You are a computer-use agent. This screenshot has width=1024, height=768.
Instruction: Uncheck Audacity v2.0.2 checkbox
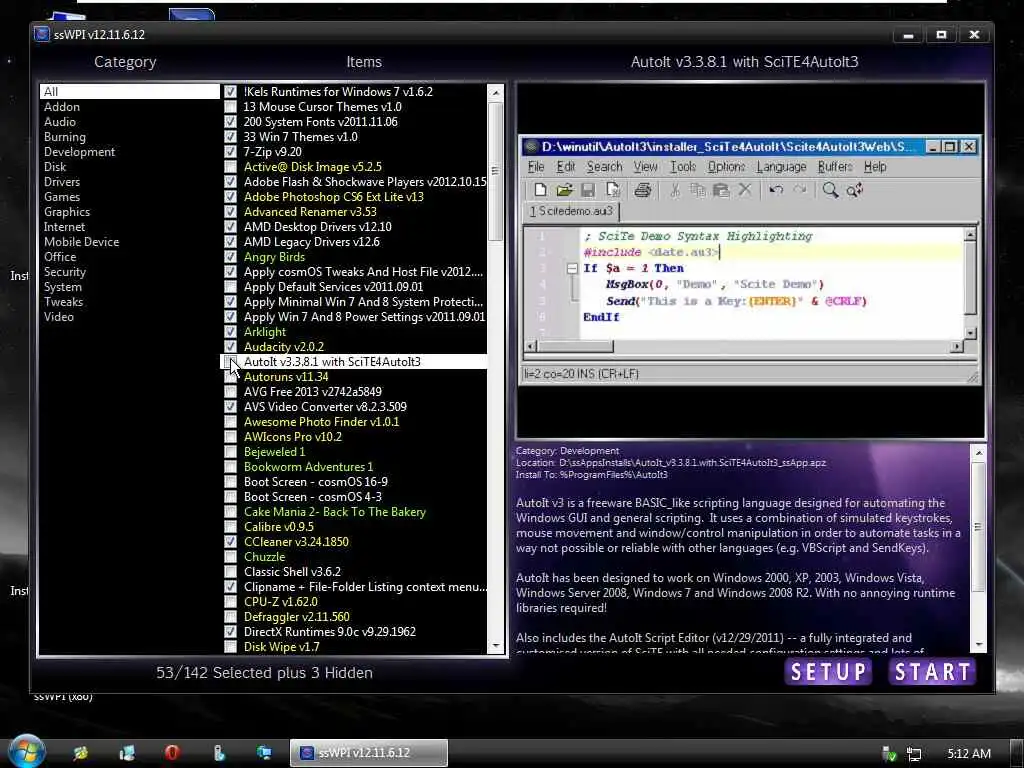point(231,347)
